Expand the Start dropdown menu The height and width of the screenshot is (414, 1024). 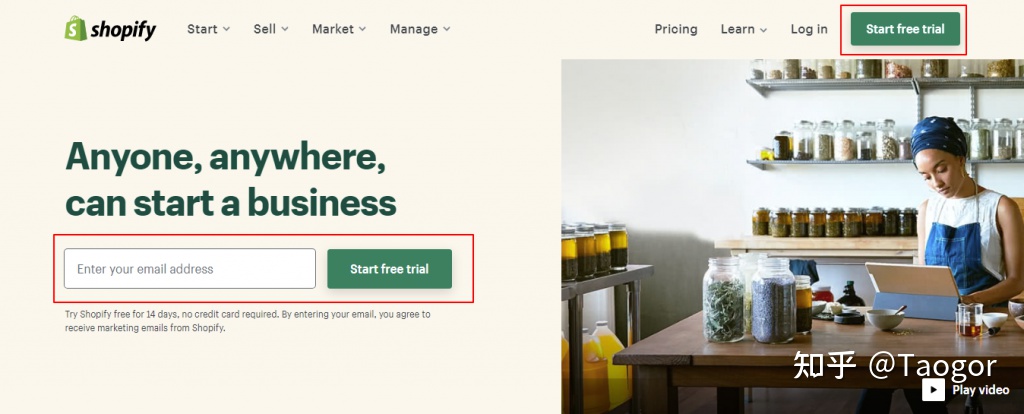tap(208, 29)
